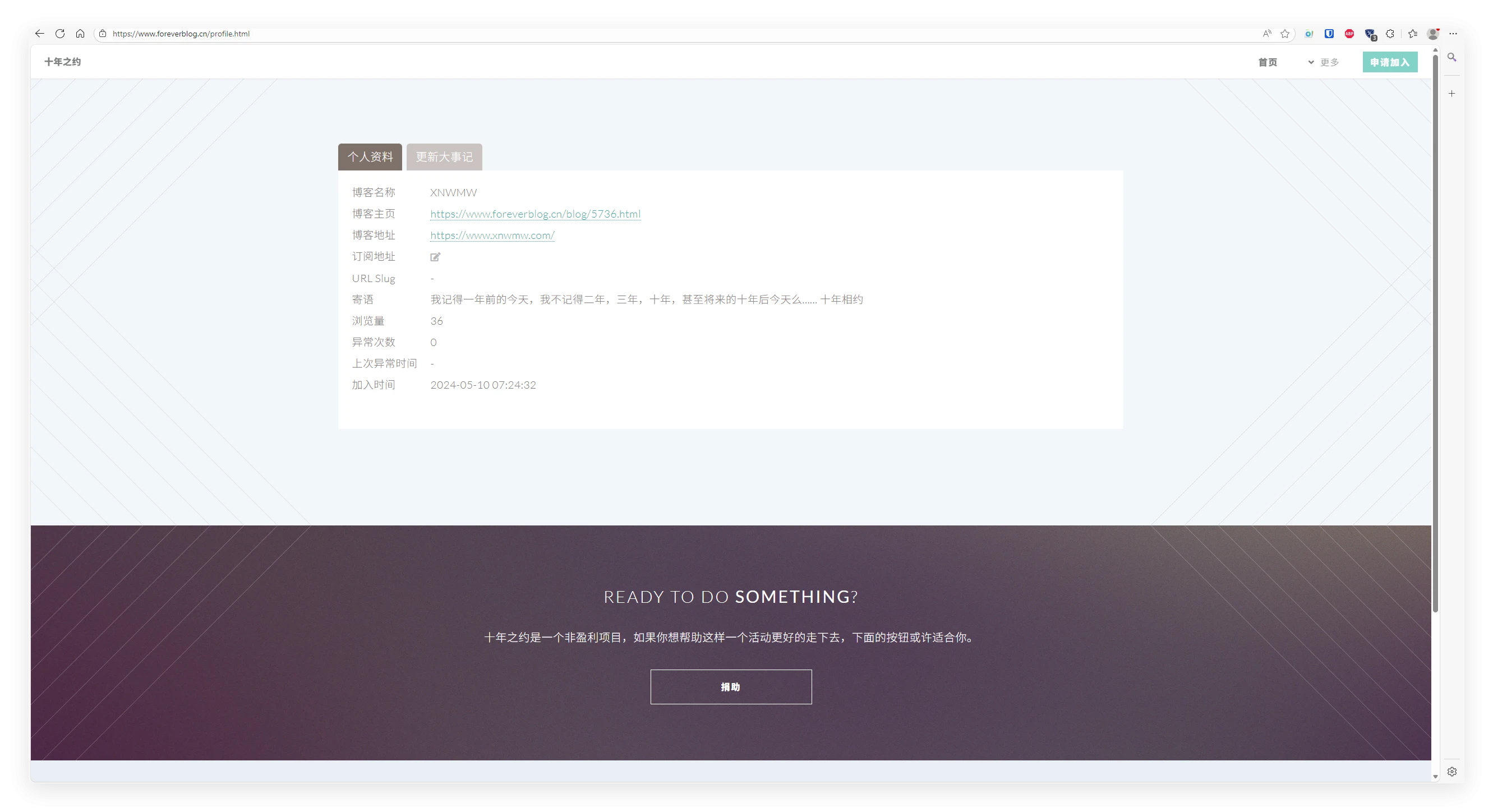Click the Read Aloud icon in address bar
The width and height of the screenshot is (1493, 812).
pyautogui.click(x=1266, y=34)
